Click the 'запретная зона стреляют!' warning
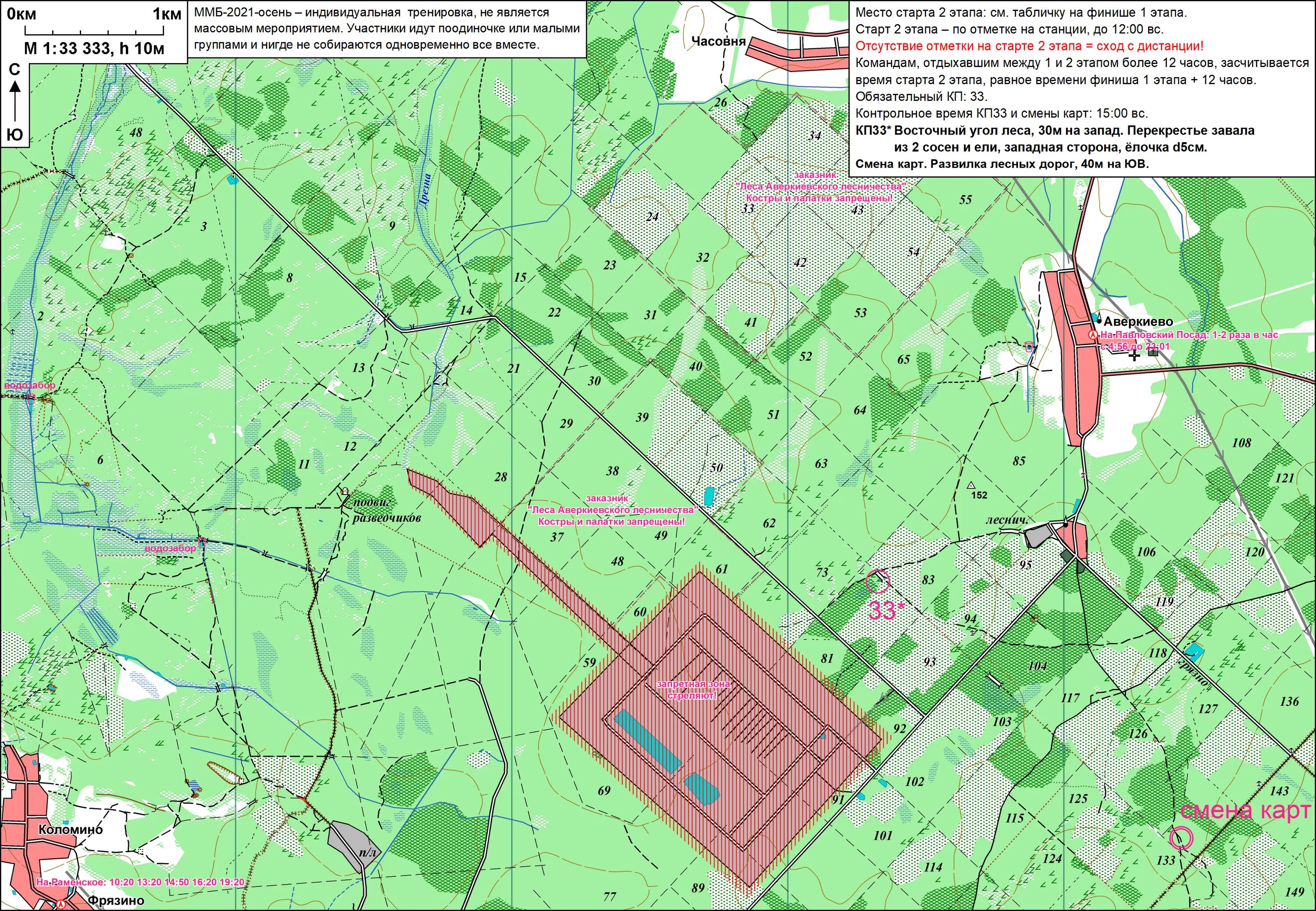The width and height of the screenshot is (1316, 911). click(x=693, y=689)
